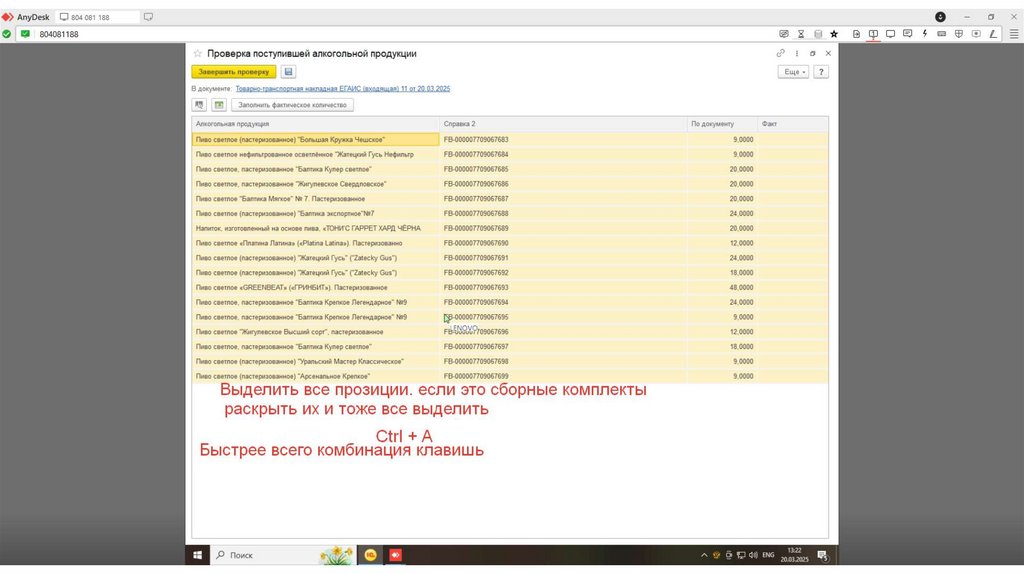Open AnyDesk permissions shield icon
The image size is (1024, 574).
click(x=959, y=34)
